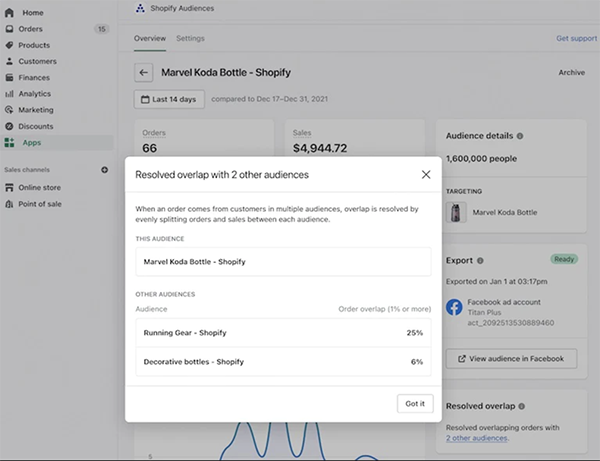Viewport: 600px width, 461px height.
Task: Click the Products tag icon
Action: pos(9,45)
